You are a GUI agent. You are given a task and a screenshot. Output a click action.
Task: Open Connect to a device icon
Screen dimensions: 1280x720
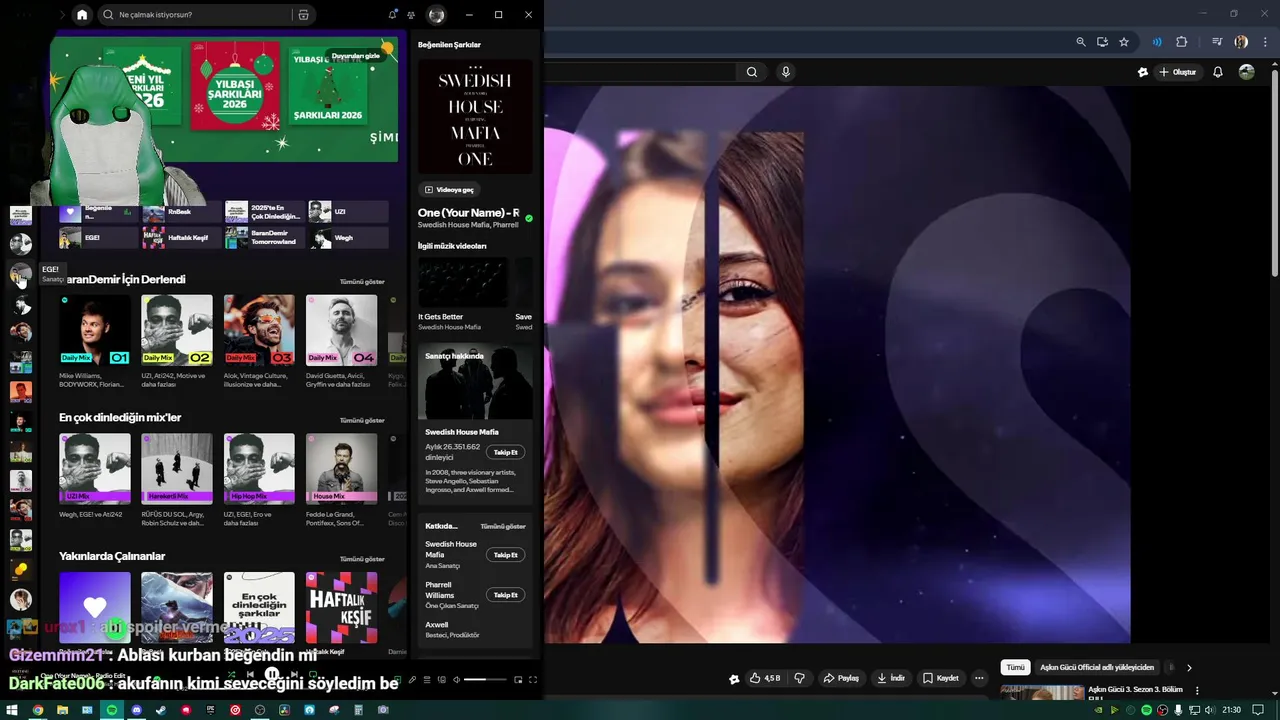point(442,680)
